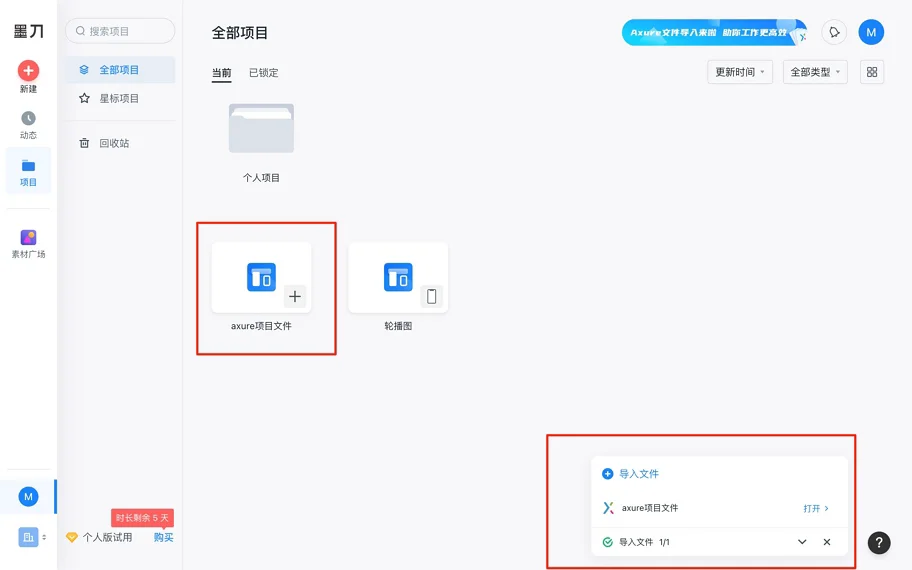Select the 项目 folder icon in sidebar
The height and width of the screenshot is (570, 912).
(28, 166)
